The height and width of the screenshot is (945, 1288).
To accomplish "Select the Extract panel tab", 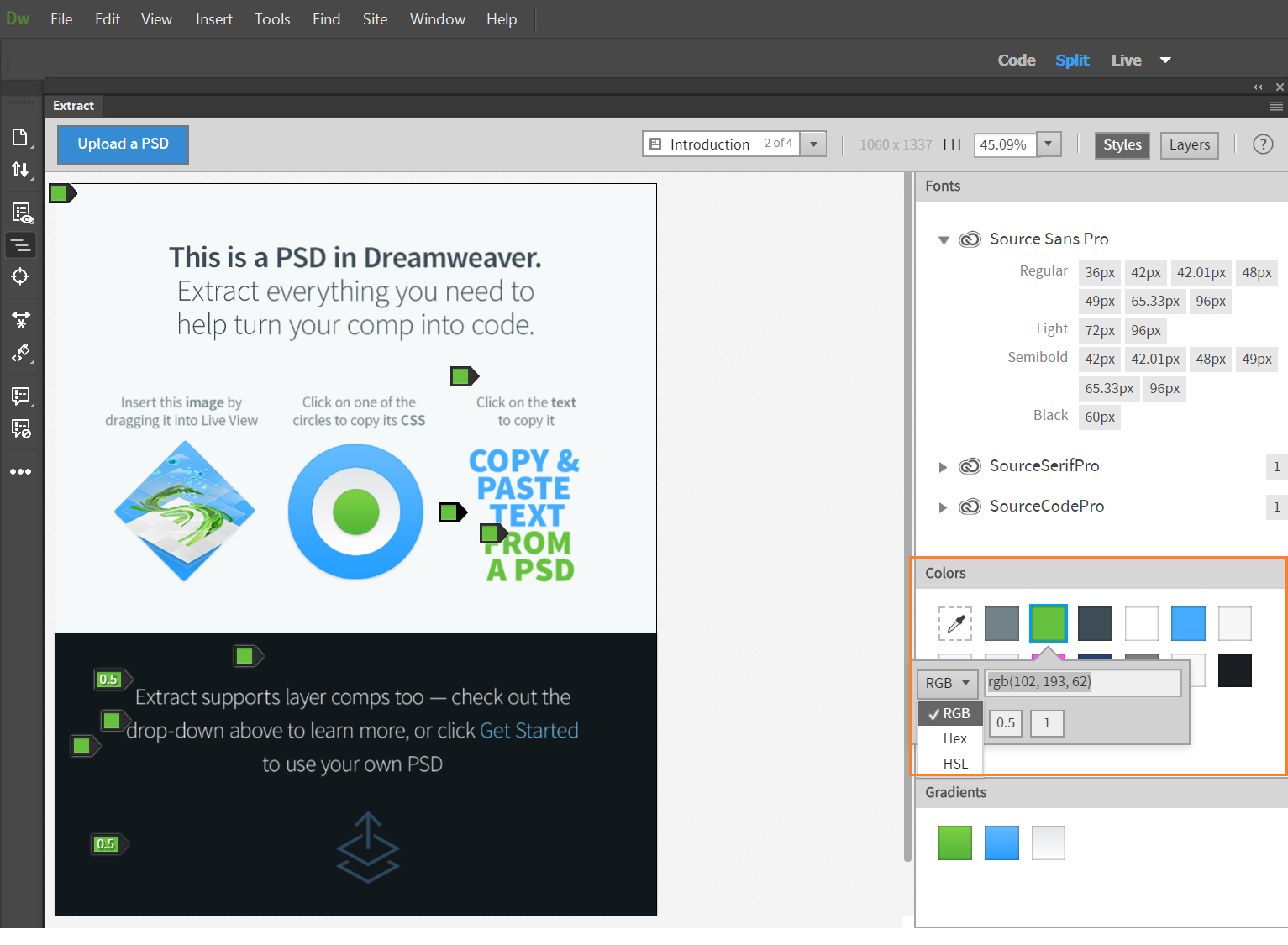I will (x=74, y=106).
